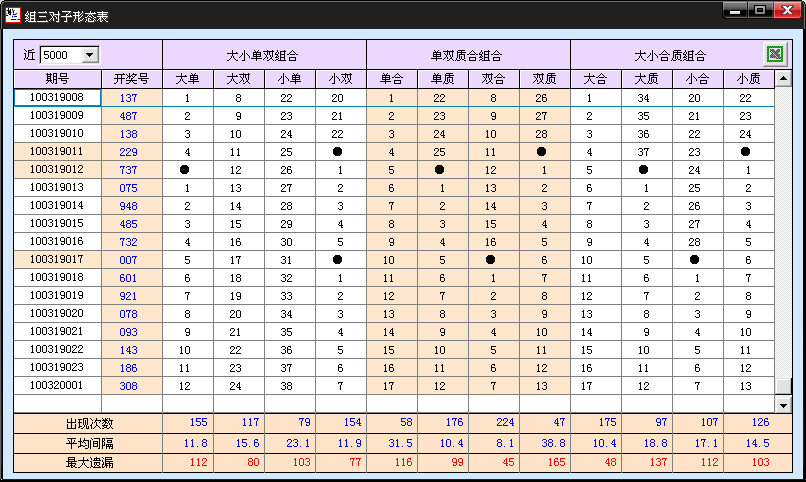Click the 期号 column header
Image resolution: width=806 pixels, height=482 pixels.
(57, 79)
